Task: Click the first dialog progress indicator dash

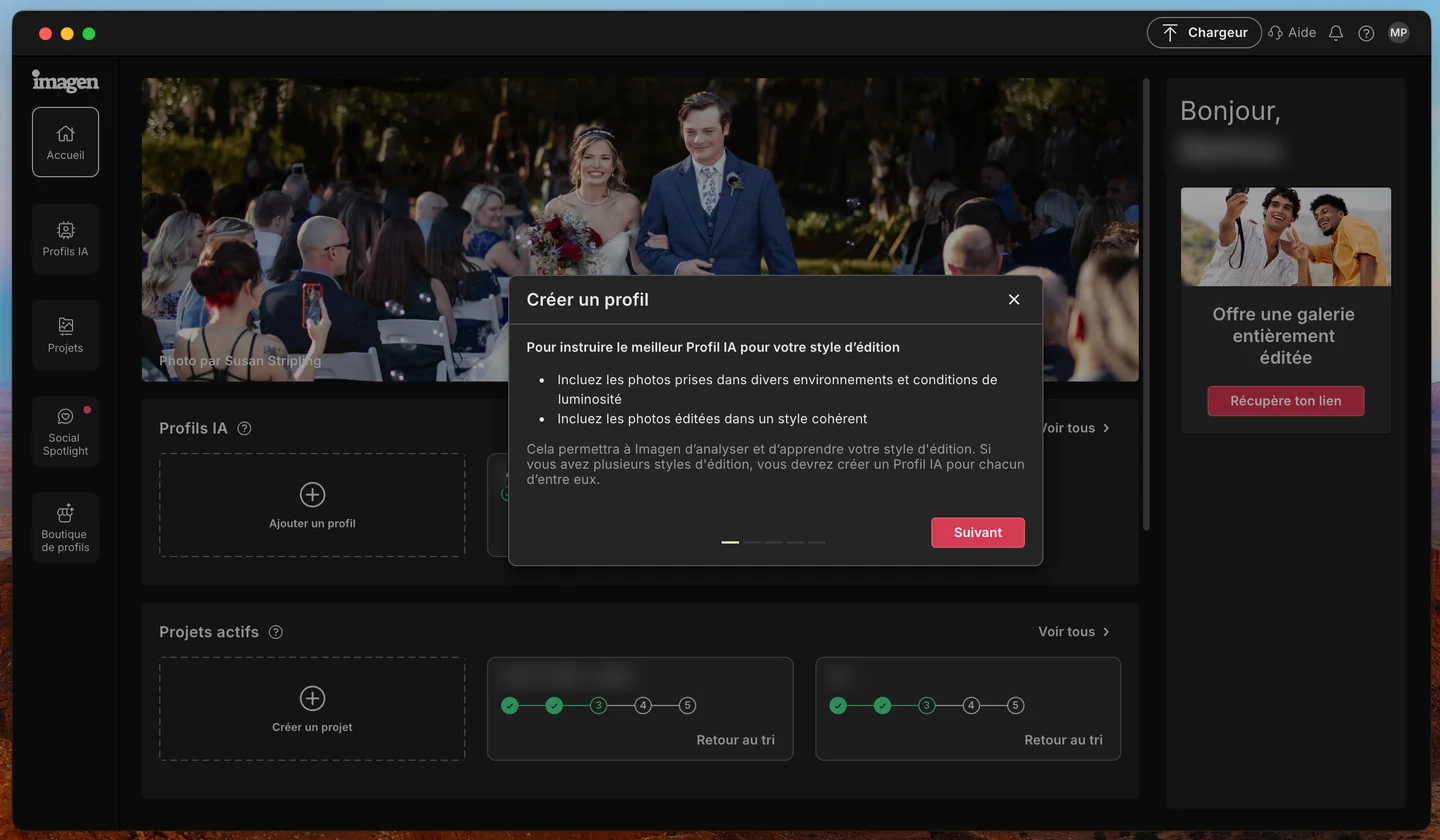Action: click(x=730, y=542)
